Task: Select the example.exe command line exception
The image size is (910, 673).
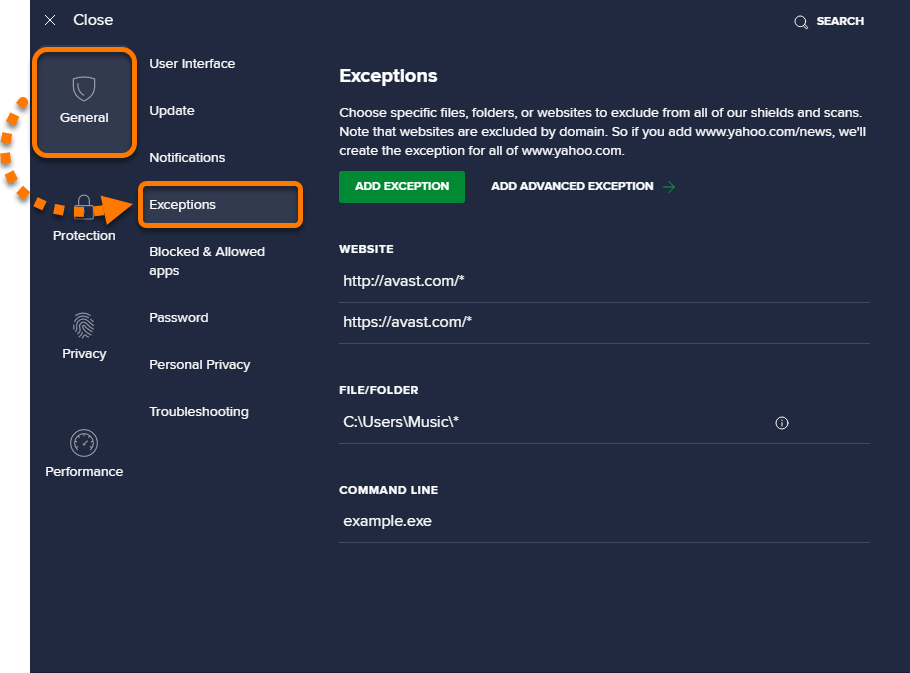Action: [x=604, y=522]
